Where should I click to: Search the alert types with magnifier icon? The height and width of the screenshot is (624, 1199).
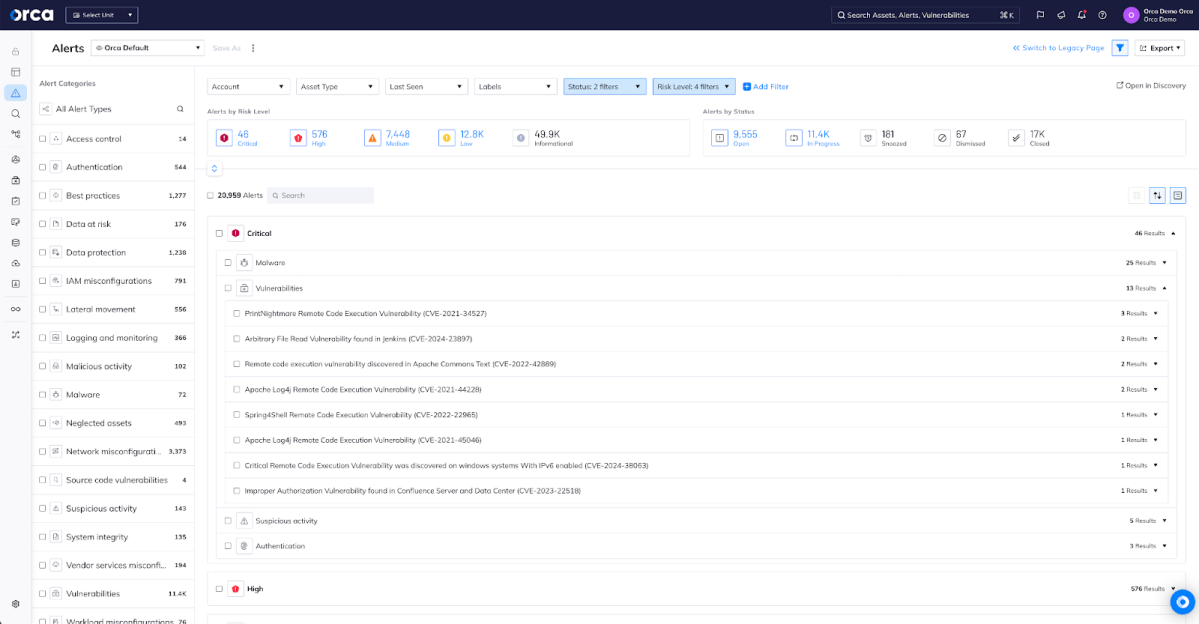(180, 109)
